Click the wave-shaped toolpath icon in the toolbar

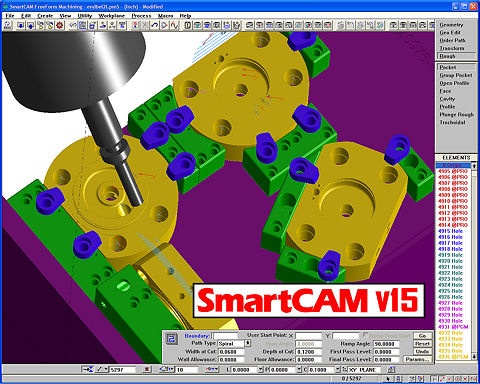[x=174, y=25]
